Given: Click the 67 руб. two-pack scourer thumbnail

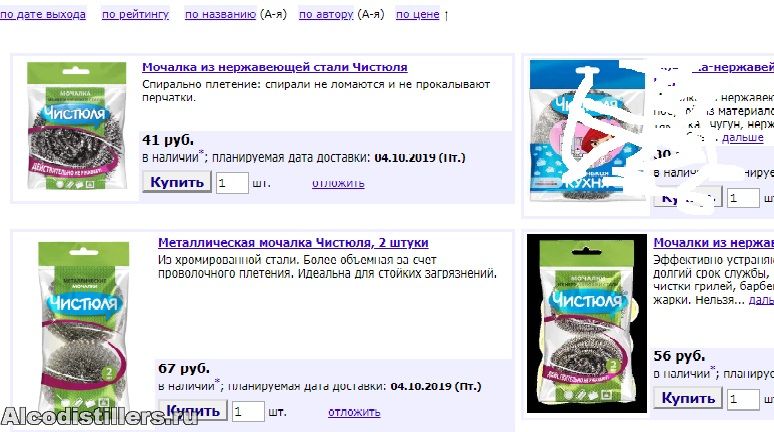Looking at the screenshot, I should click(83, 328).
